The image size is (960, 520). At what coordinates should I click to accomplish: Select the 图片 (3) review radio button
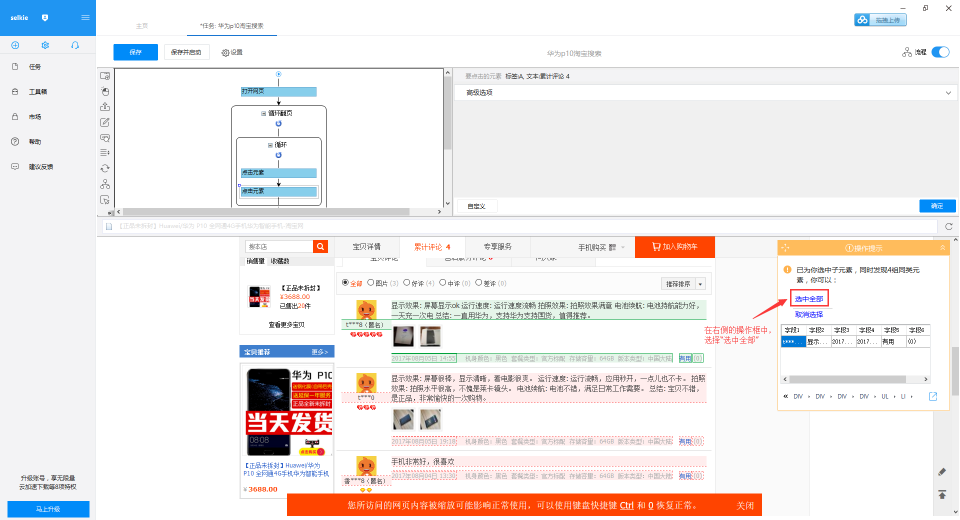[371, 283]
